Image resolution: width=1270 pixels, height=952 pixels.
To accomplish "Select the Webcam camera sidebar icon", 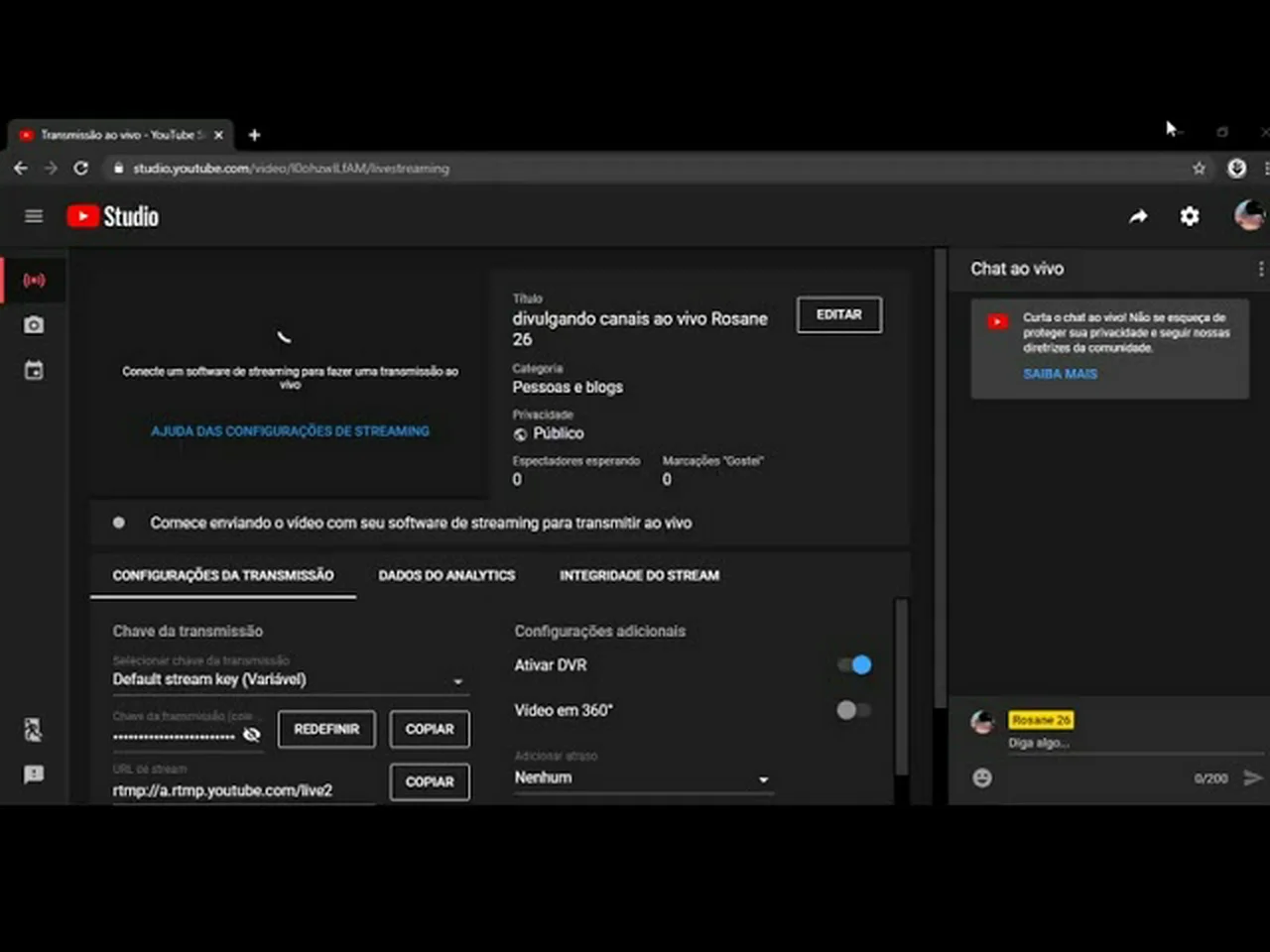I will (34, 325).
